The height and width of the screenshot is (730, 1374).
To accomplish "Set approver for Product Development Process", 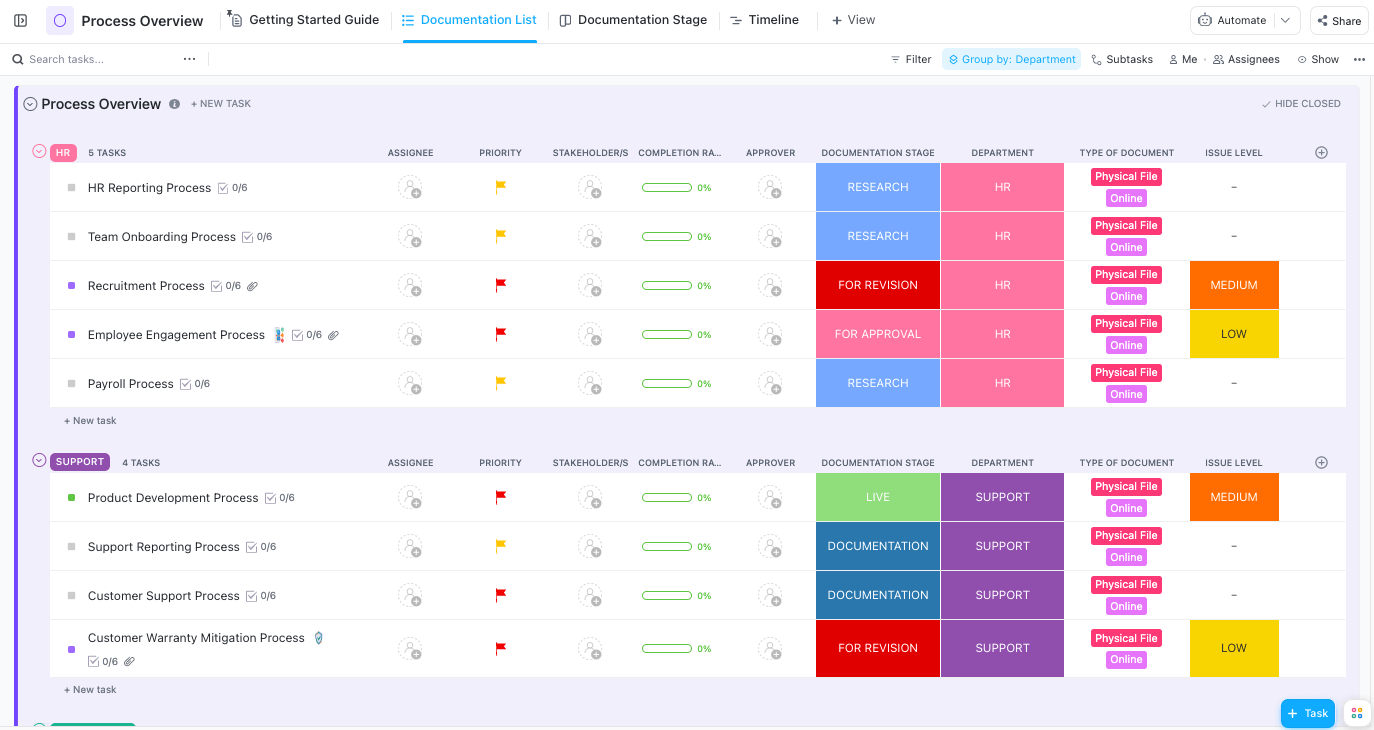I will pos(770,498).
